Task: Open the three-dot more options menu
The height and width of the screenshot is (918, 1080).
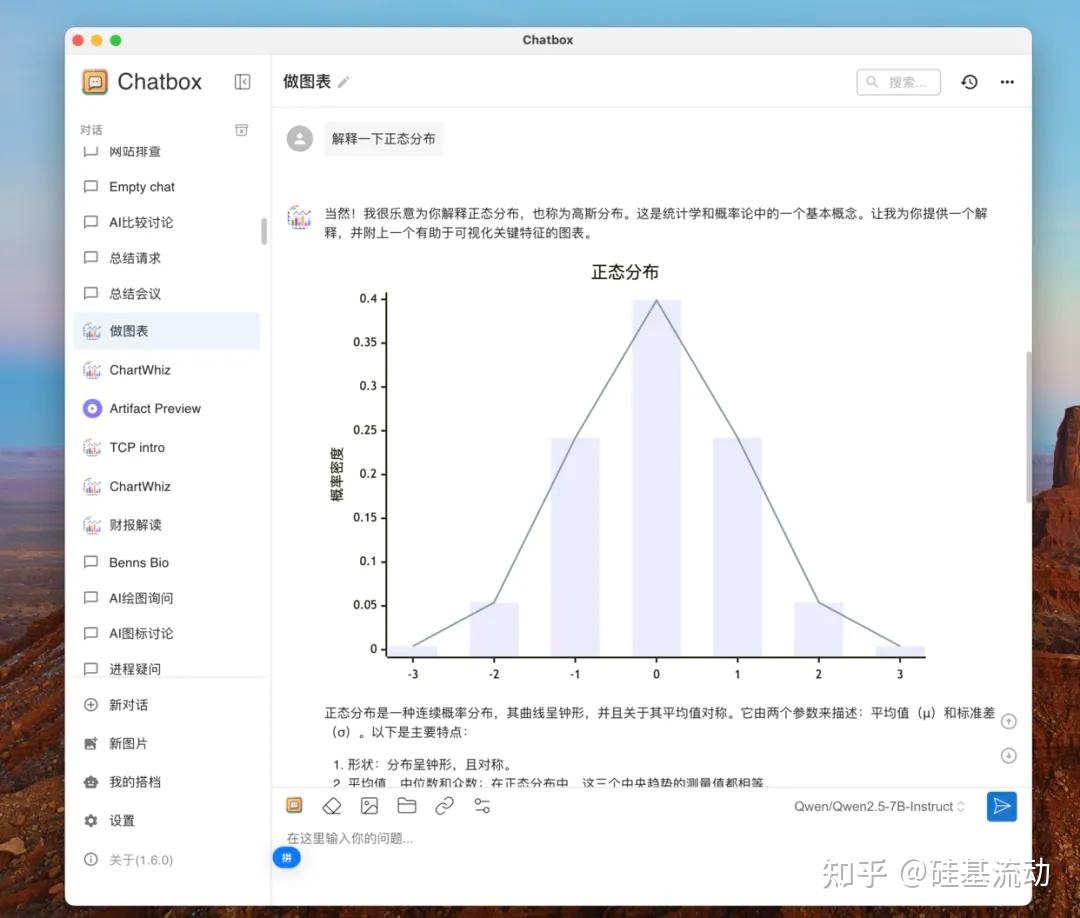Action: coord(1007,82)
